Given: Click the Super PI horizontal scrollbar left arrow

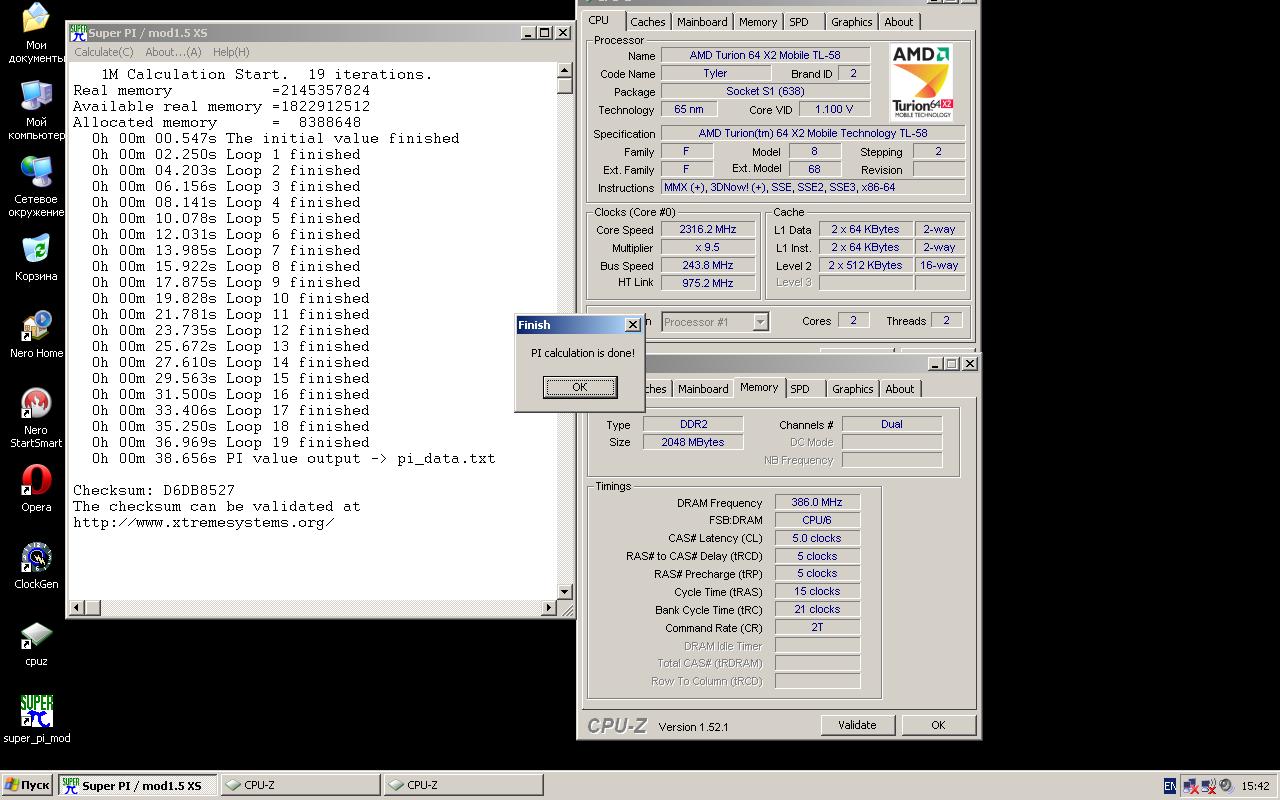Looking at the screenshot, I should pyautogui.click(x=77, y=607).
